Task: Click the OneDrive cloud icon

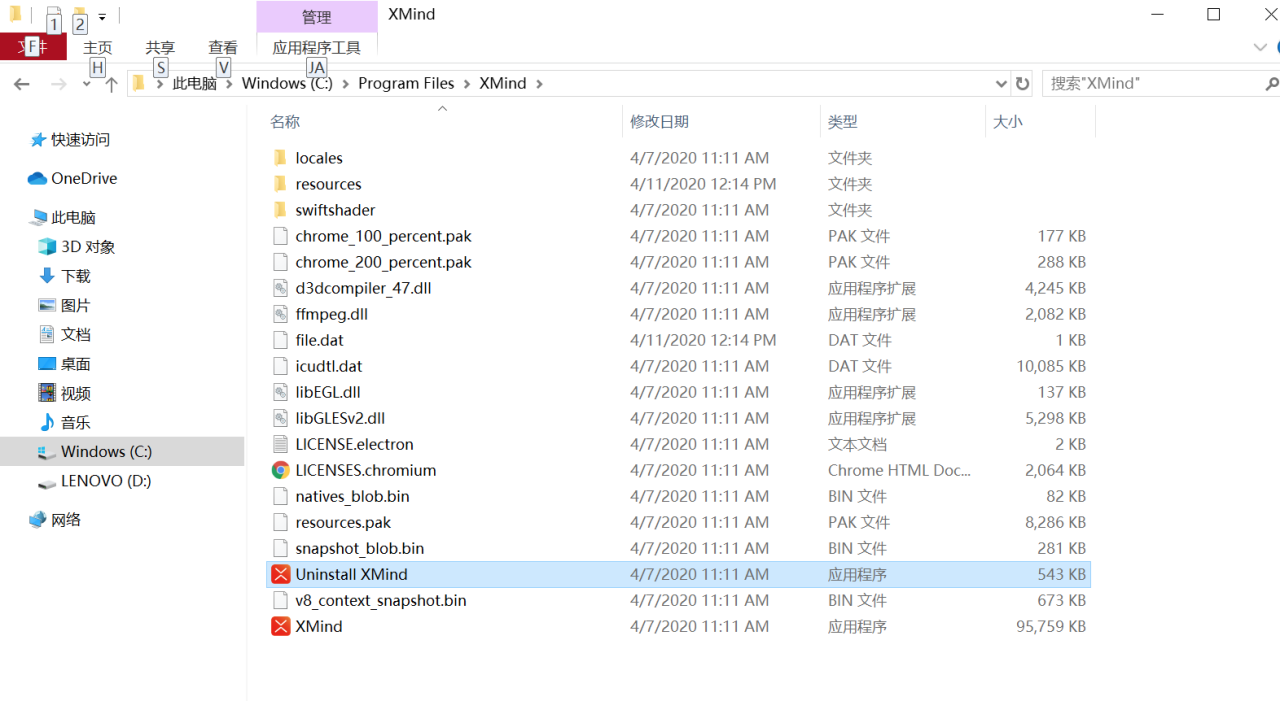Action: coord(38,178)
